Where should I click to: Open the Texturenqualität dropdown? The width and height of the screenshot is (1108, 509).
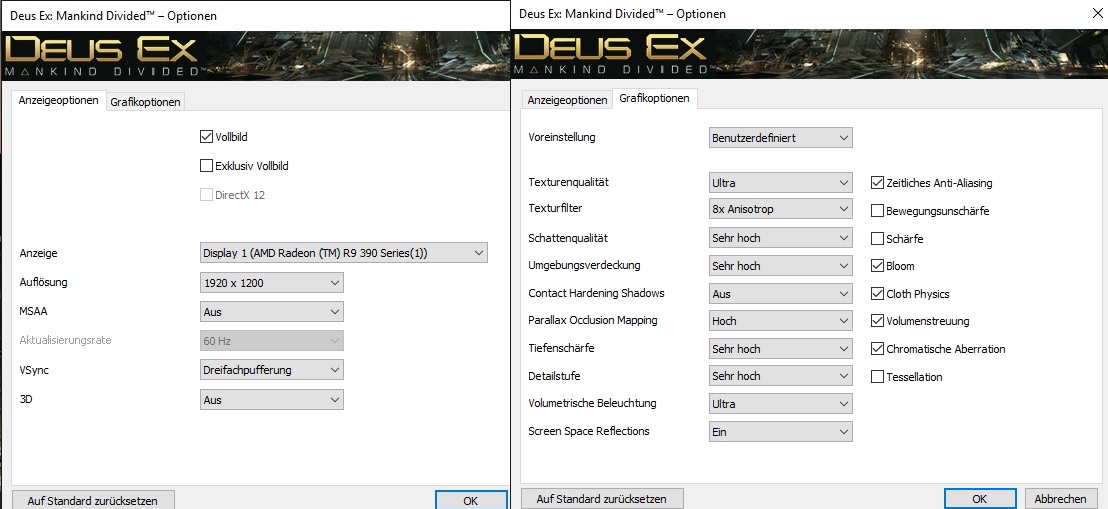click(781, 182)
